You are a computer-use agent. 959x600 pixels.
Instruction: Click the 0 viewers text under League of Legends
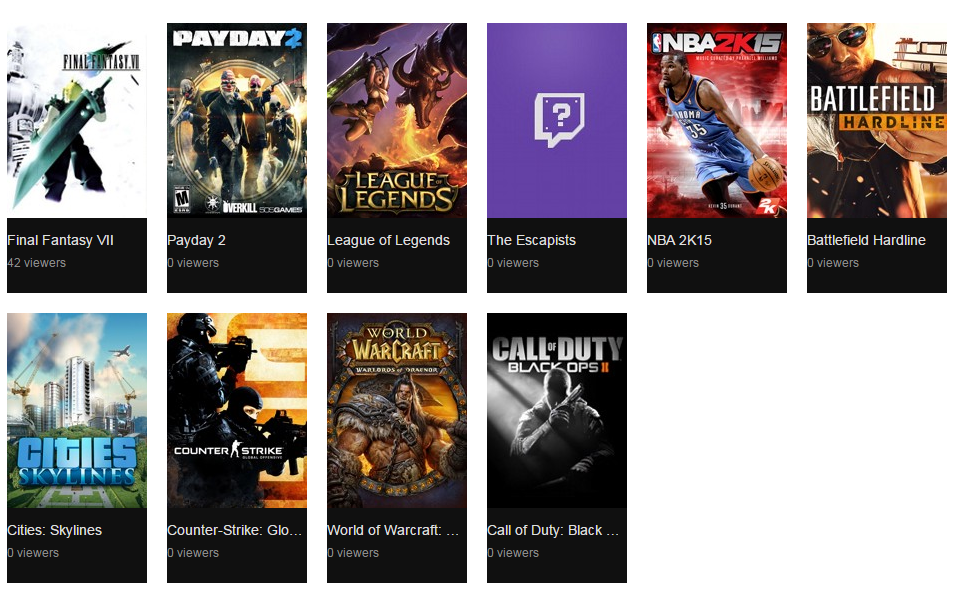point(353,263)
